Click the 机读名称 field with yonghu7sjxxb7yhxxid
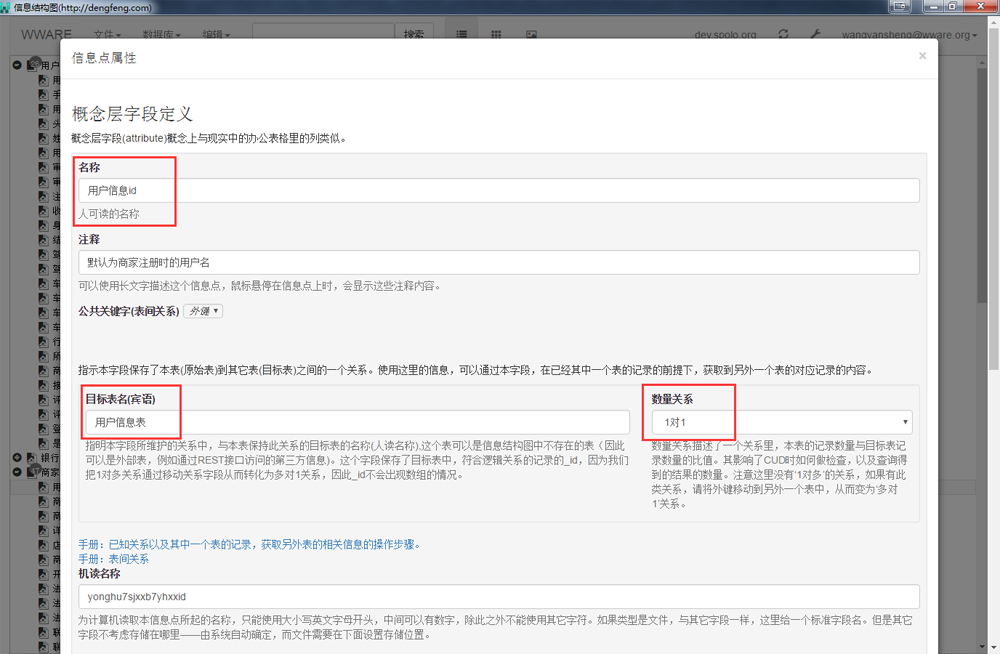The height and width of the screenshot is (654, 1000). pyautogui.click(x=499, y=597)
